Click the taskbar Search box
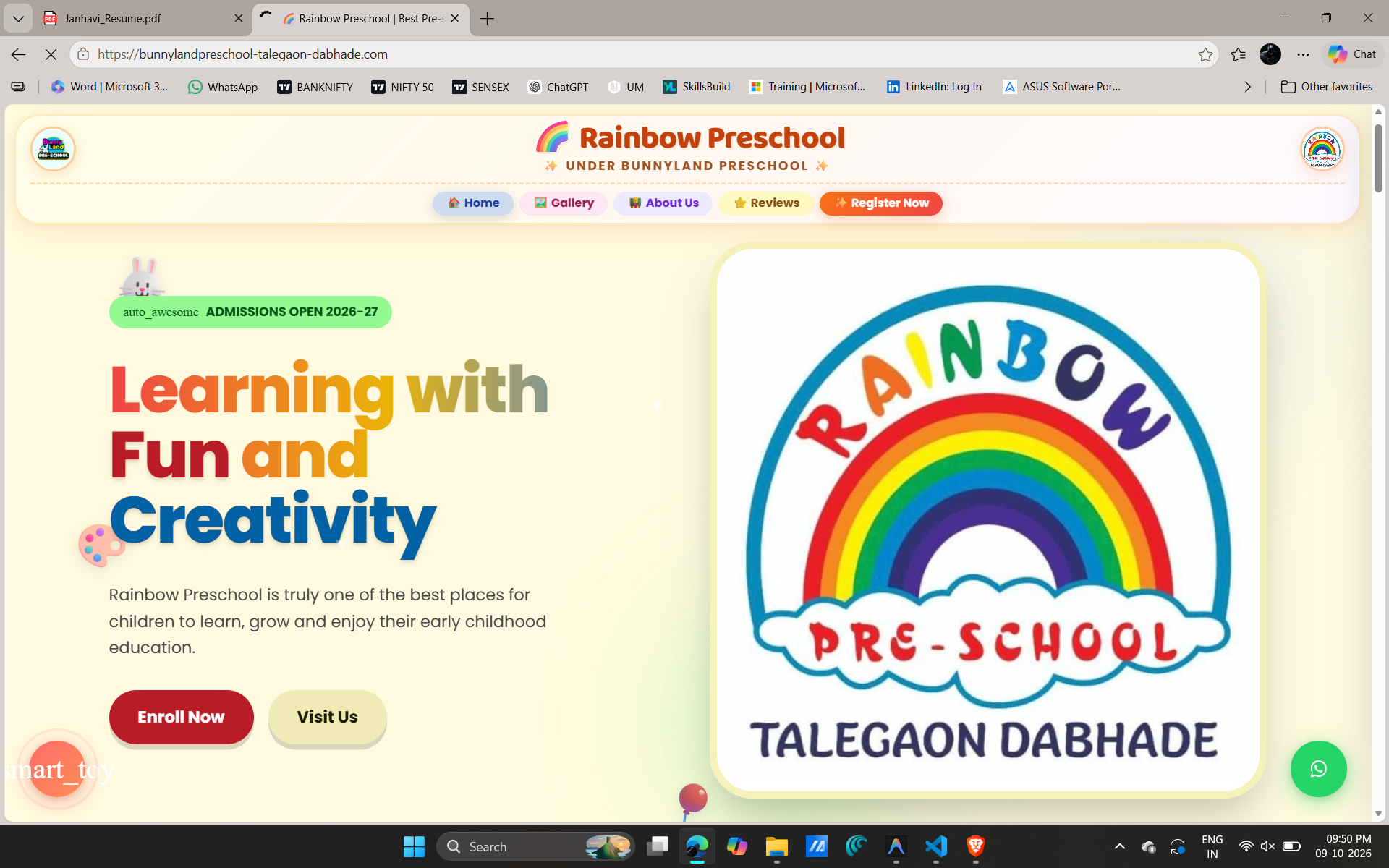This screenshot has width=1389, height=868. coord(535,846)
